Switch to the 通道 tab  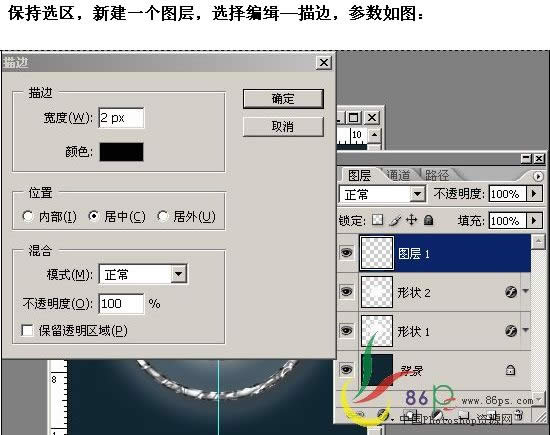click(x=398, y=175)
